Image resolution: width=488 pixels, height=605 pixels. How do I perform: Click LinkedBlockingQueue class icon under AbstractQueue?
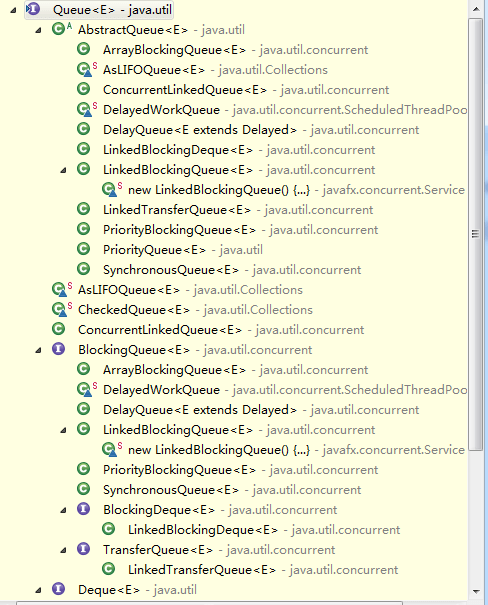(83, 169)
